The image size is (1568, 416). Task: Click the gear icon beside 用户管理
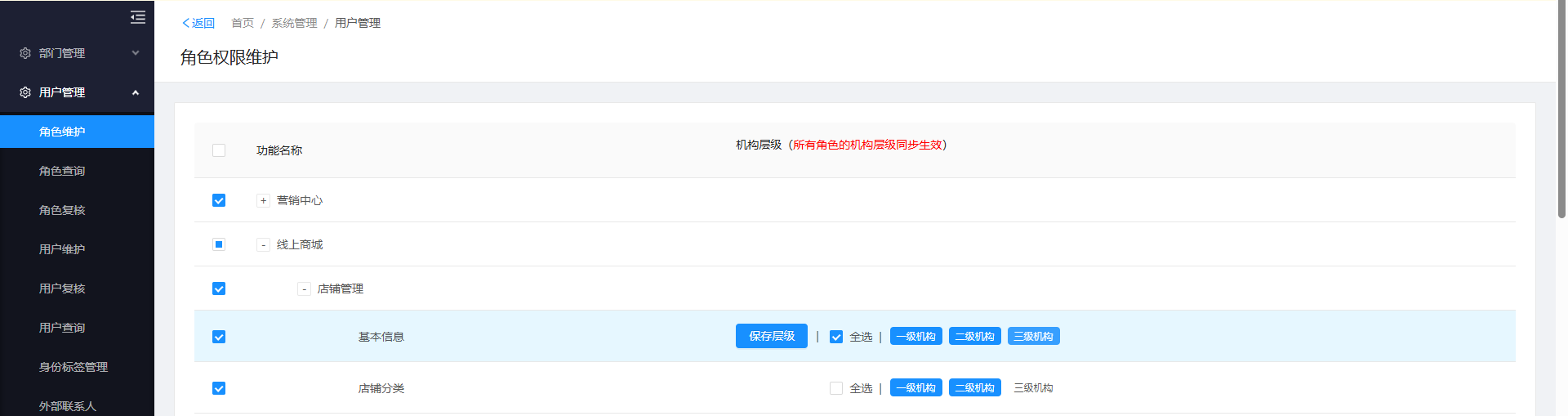[25, 92]
